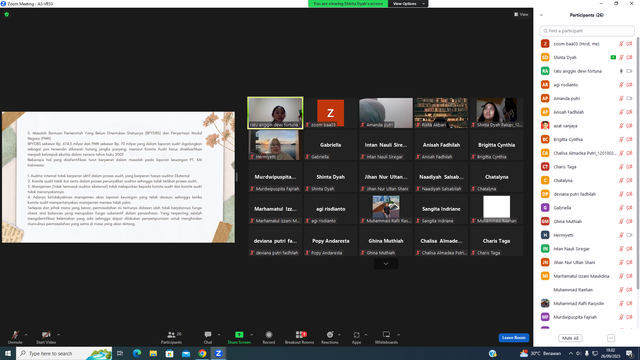640x360 pixels.
Task: Open the Chat icon
Action: 208,335
